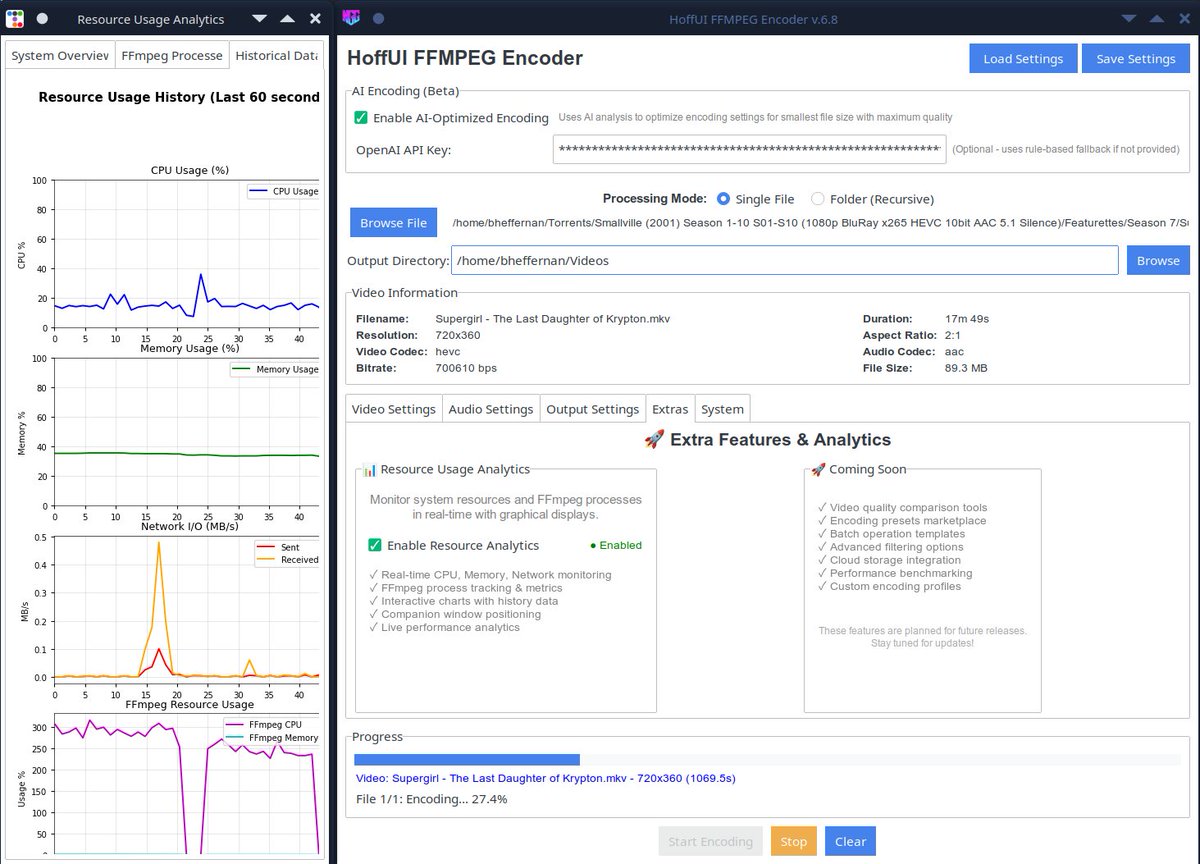Click the pin dot in HoffUI Encoder titlebar
Viewport: 1200px width, 864px height.
coord(378,18)
